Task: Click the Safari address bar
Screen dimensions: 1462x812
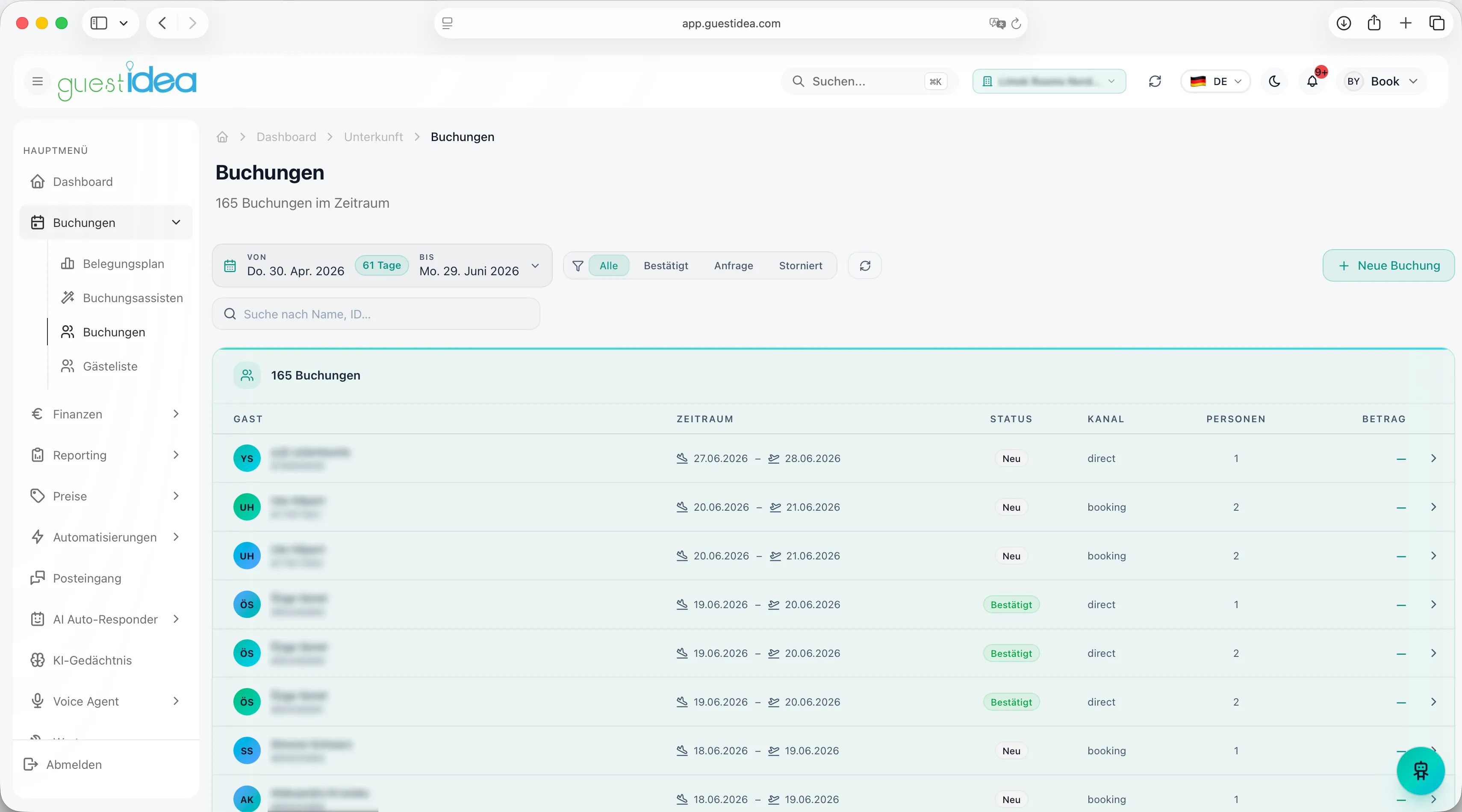Action: pos(731,23)
